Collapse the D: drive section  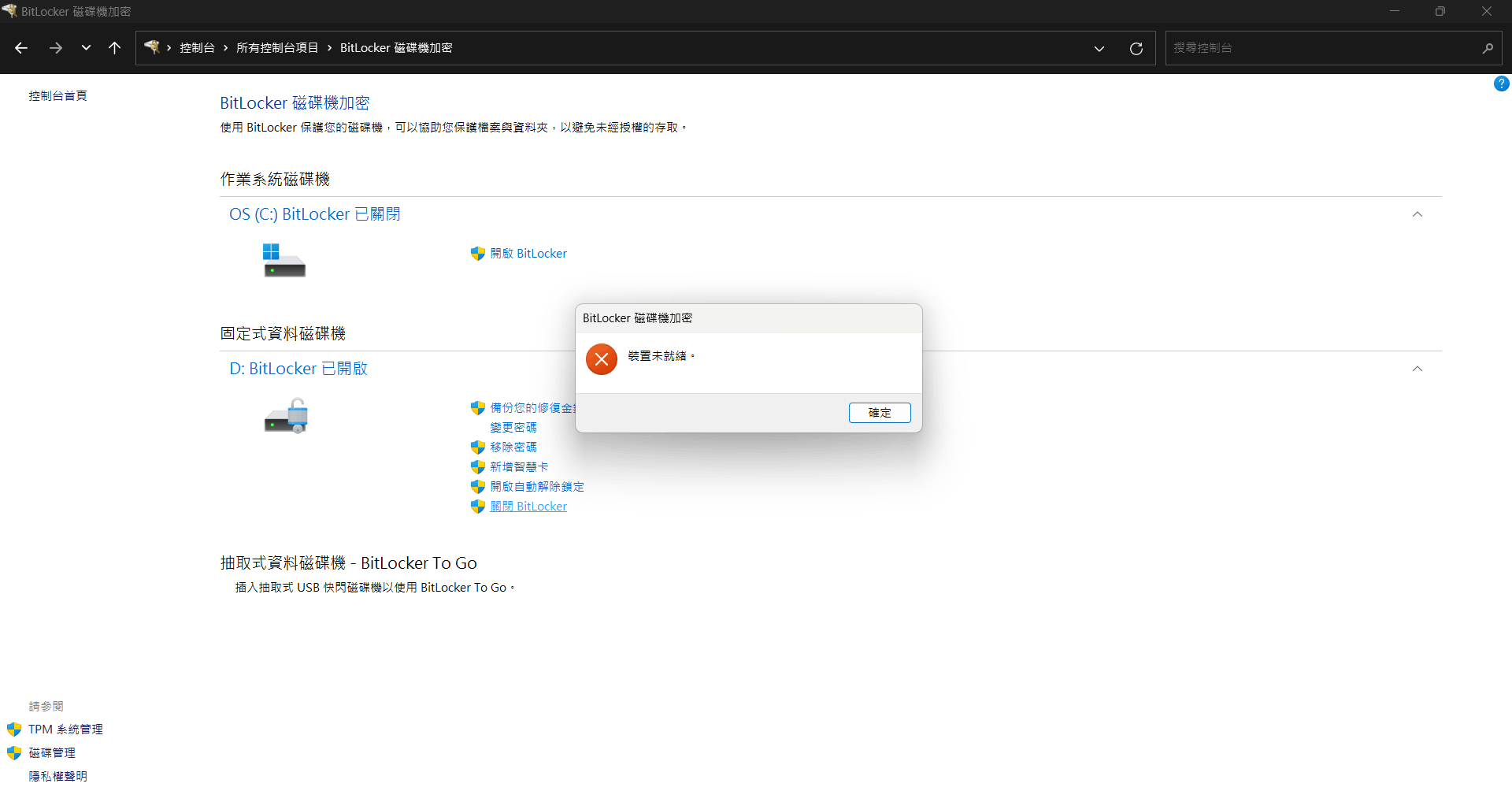[1417, 369]
